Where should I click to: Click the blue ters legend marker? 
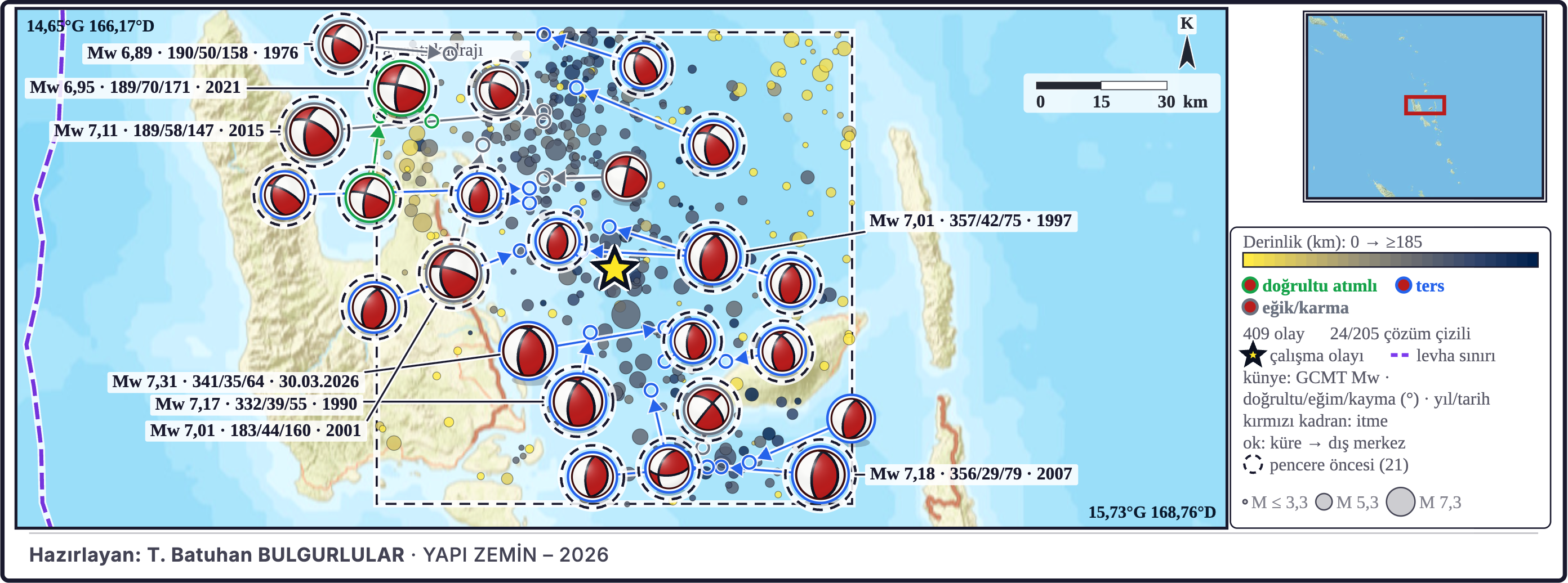[1403, 285]
